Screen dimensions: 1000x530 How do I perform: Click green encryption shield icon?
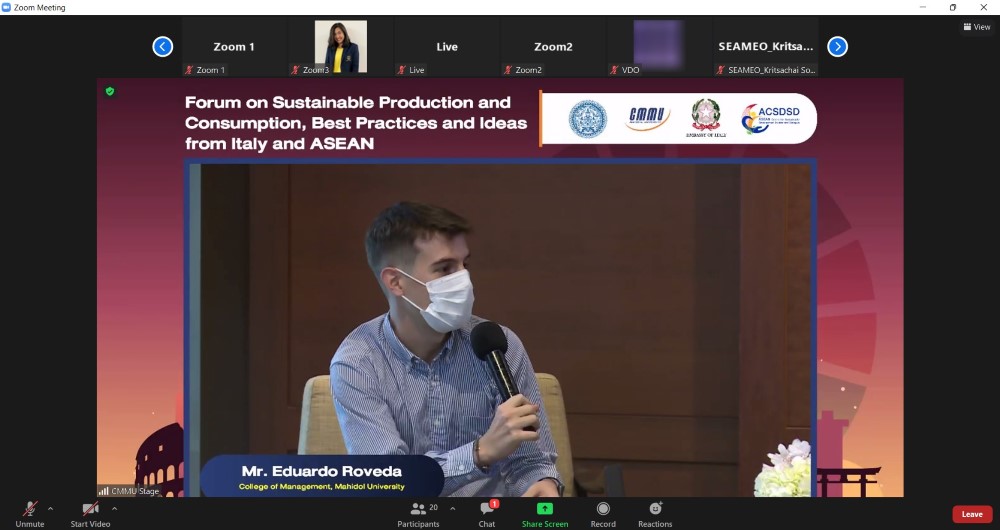[x=110, y=91]
